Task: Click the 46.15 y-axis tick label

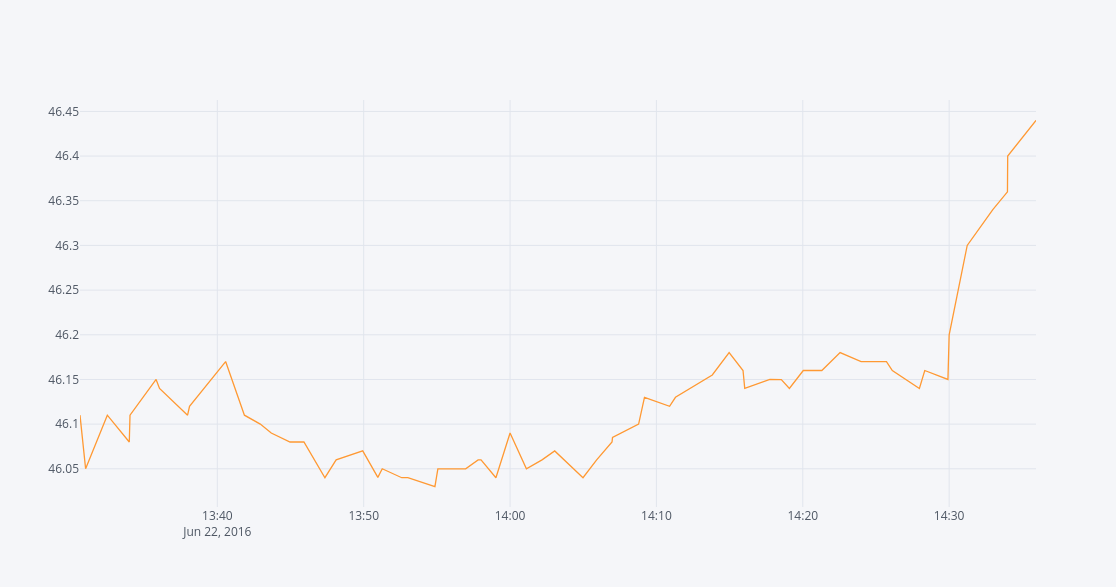Action: [x=63, y=380]
